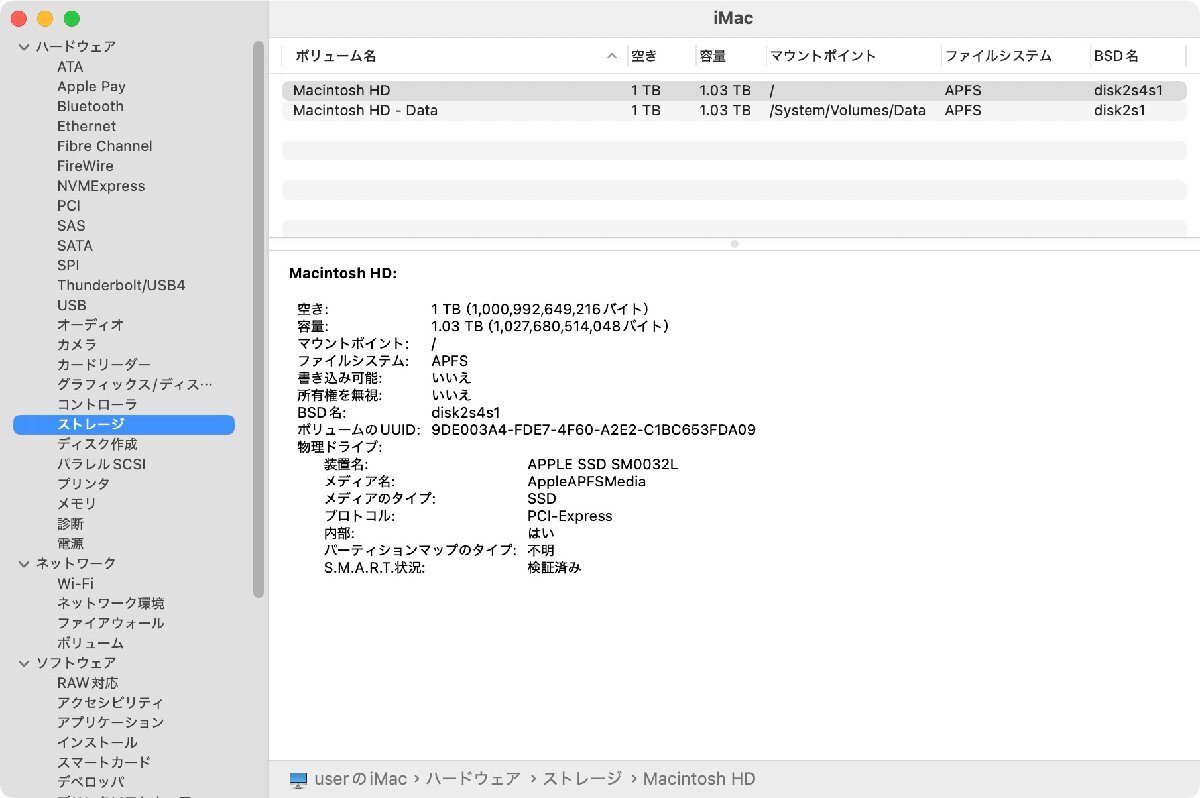Collapse the ソフトウェア section
The image size is (1200, 798).
[x=24, y=663]
